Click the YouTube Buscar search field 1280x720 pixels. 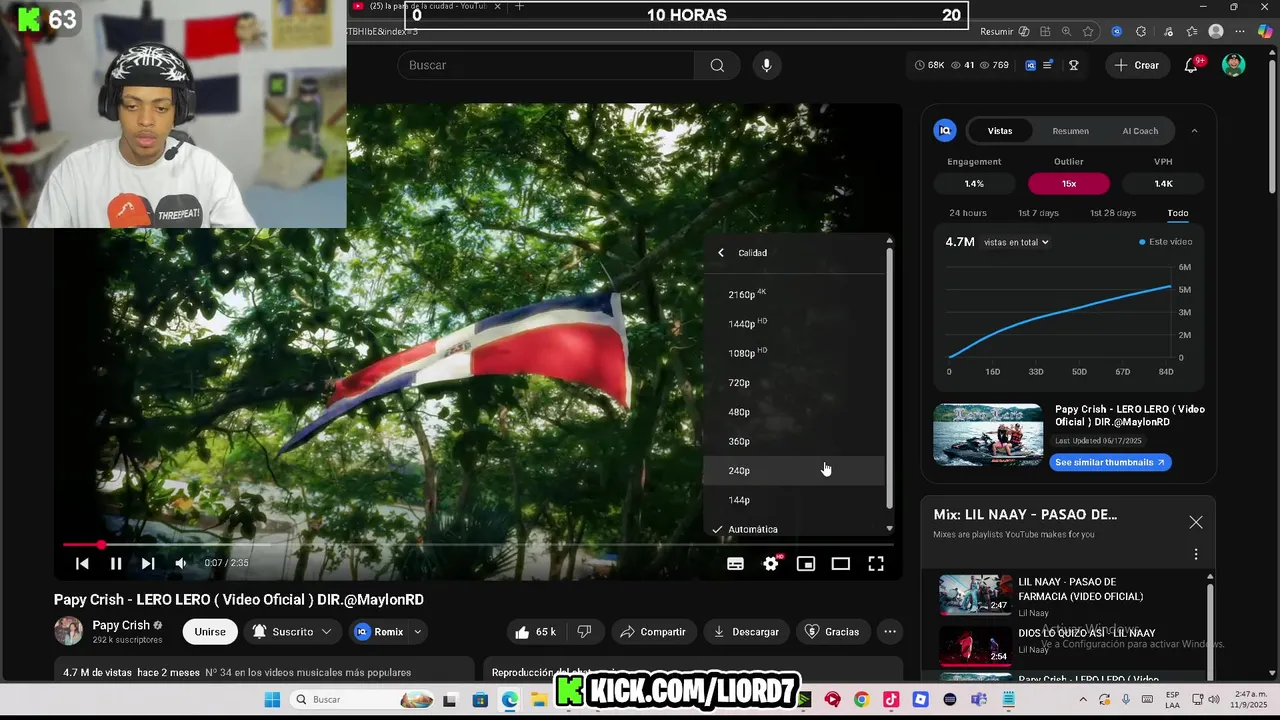click(546, 65)
